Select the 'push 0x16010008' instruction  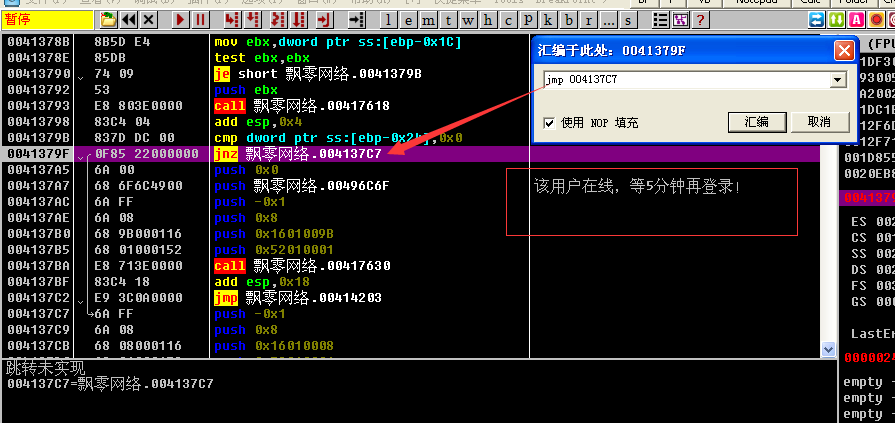tap(274, 345)
